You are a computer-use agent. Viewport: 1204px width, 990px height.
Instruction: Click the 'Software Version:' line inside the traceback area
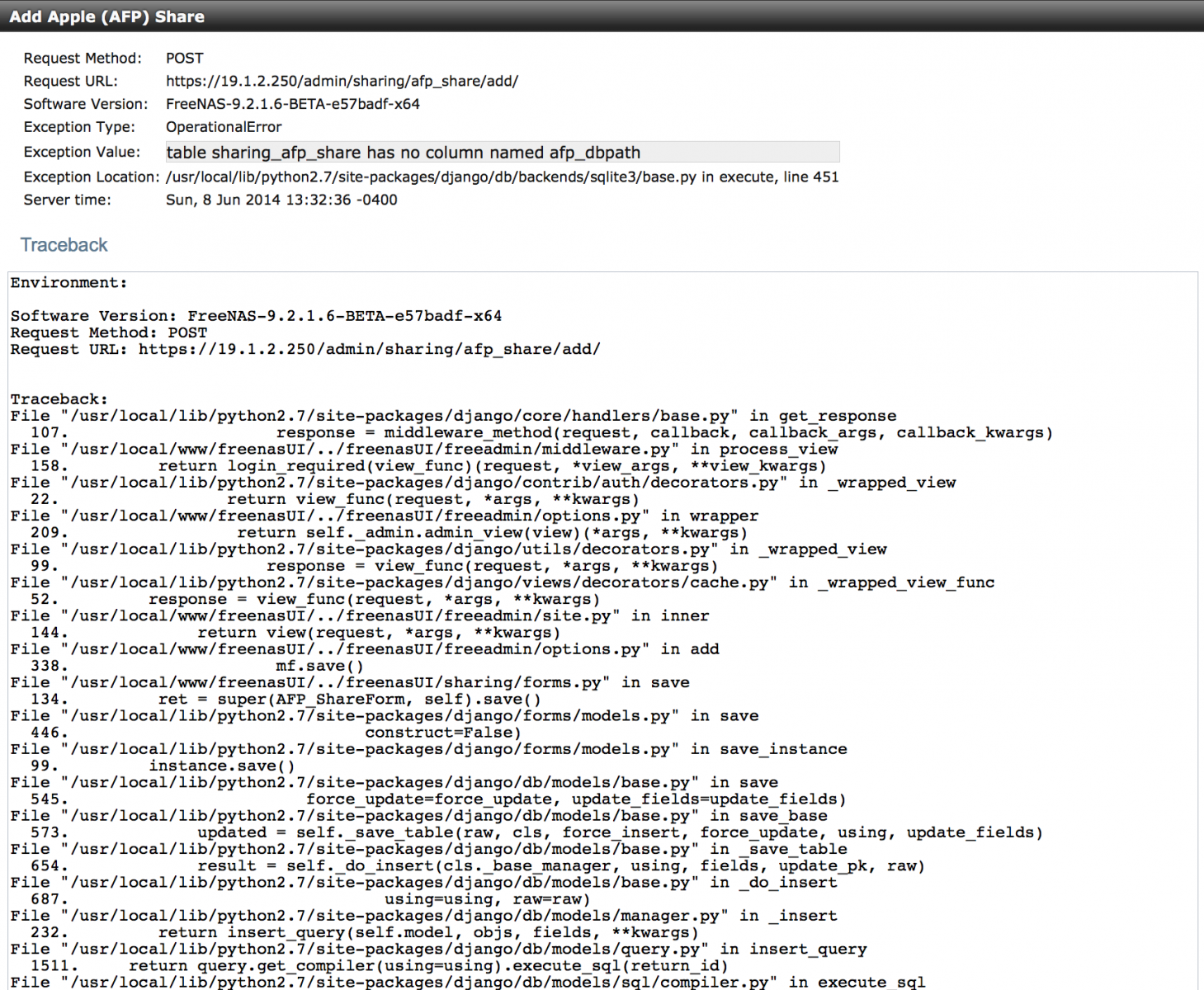tap(256, 316)
